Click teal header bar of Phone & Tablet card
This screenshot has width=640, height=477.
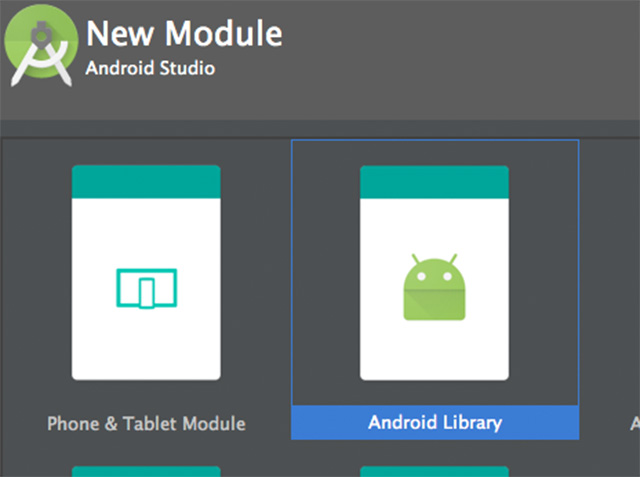146,181
